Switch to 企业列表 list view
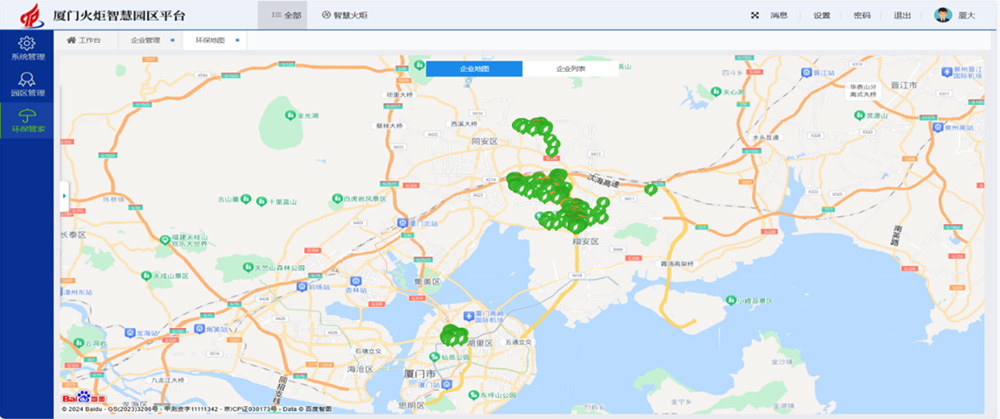 pyautogui.click(x=571, y=69)
